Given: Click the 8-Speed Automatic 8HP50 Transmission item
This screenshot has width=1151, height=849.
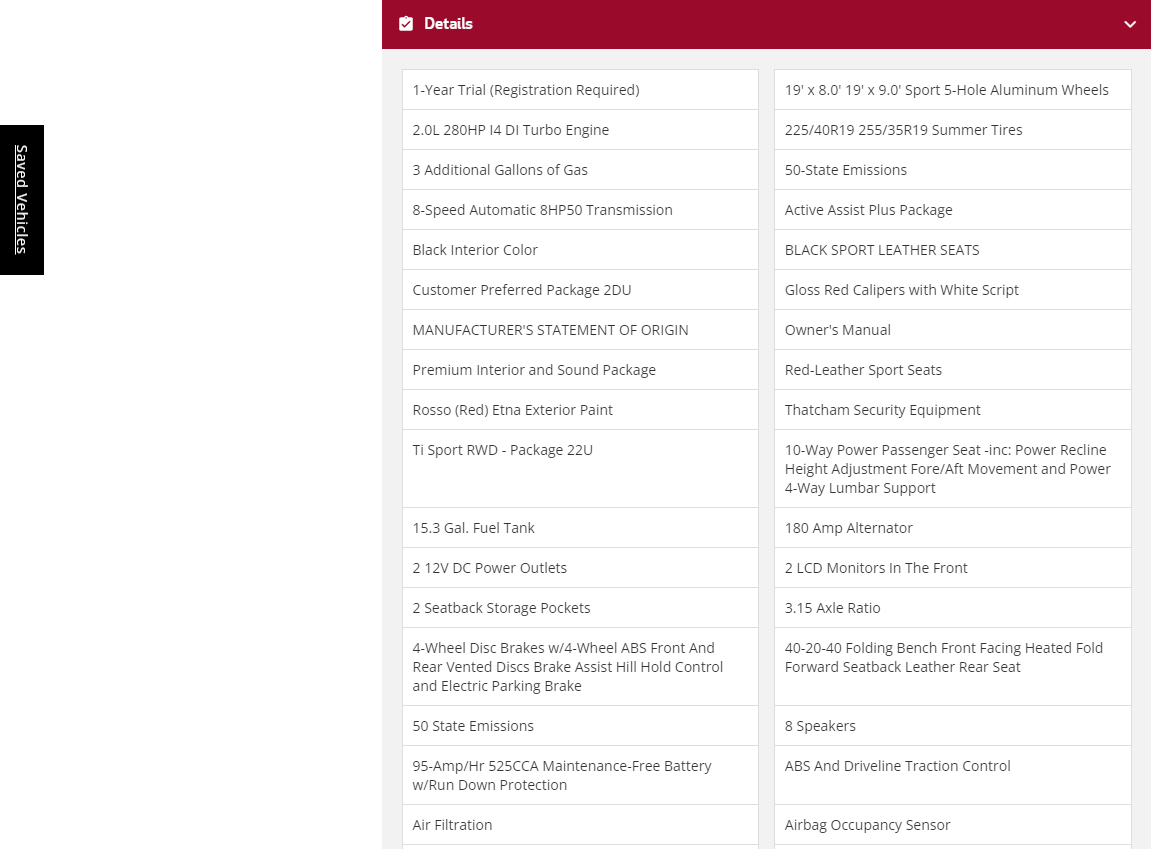Looking at the screenshot, I should [x=542, y=210].
